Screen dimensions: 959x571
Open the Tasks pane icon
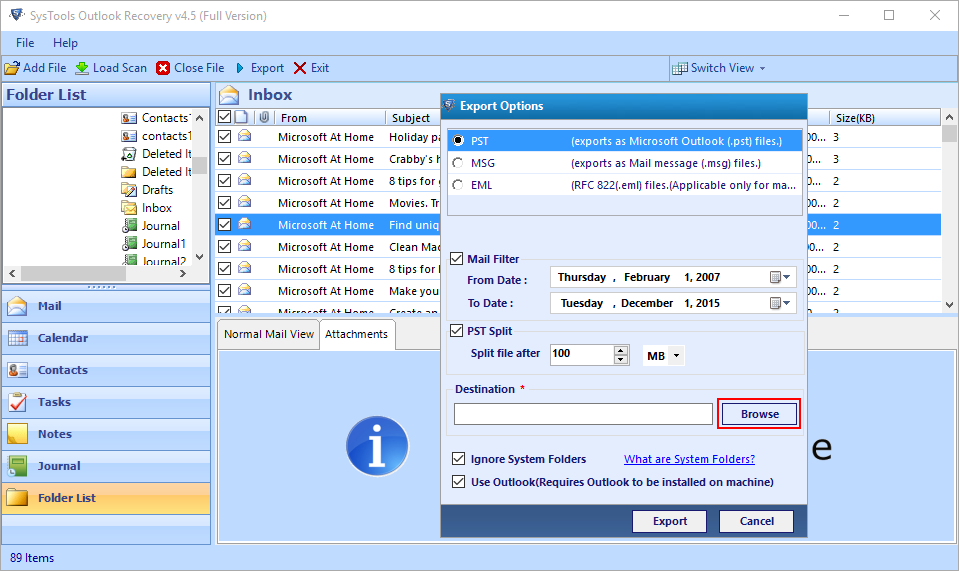click(x=17, y=402)
